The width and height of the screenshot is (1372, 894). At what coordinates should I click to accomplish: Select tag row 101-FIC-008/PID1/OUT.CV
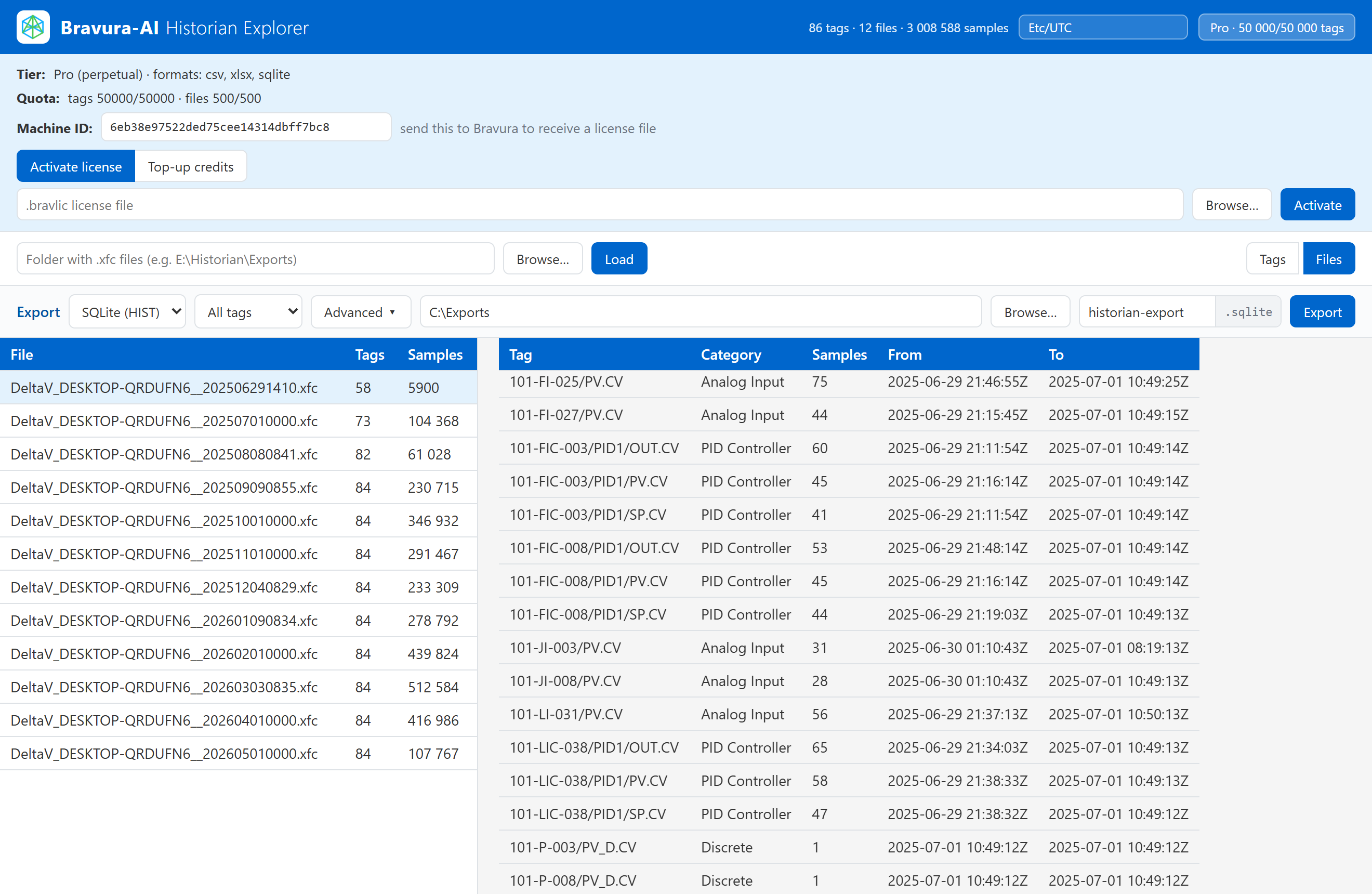tap(849, 548)
